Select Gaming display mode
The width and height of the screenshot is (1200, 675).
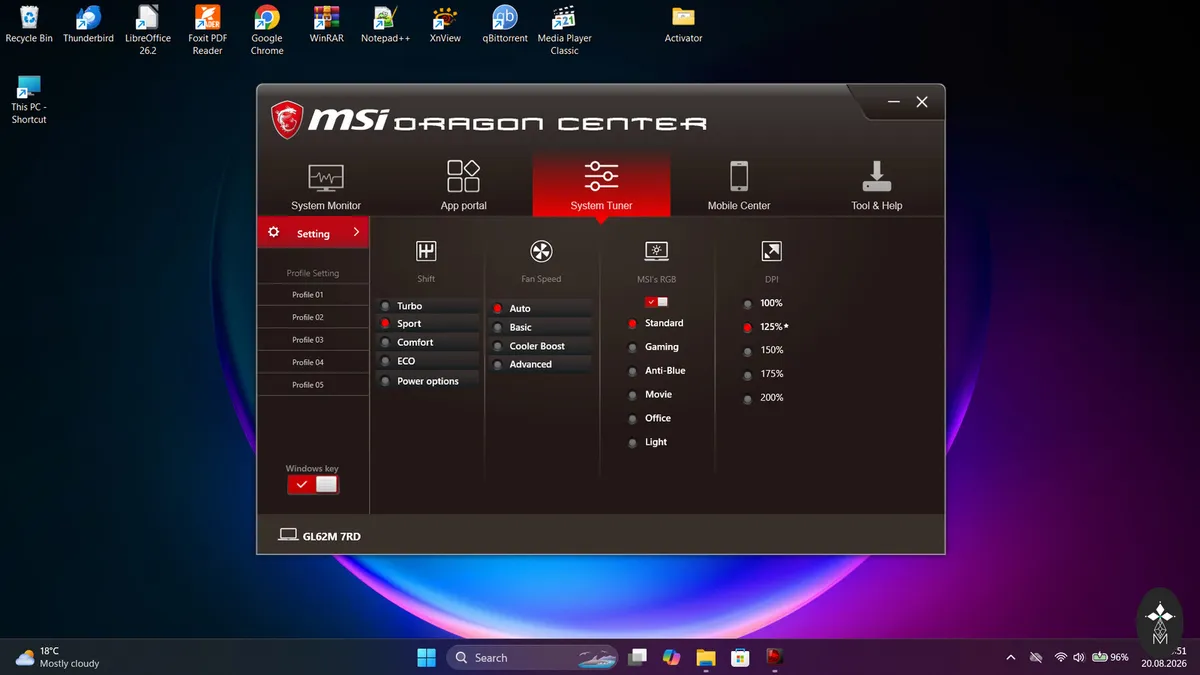click(x=653, y=347)
